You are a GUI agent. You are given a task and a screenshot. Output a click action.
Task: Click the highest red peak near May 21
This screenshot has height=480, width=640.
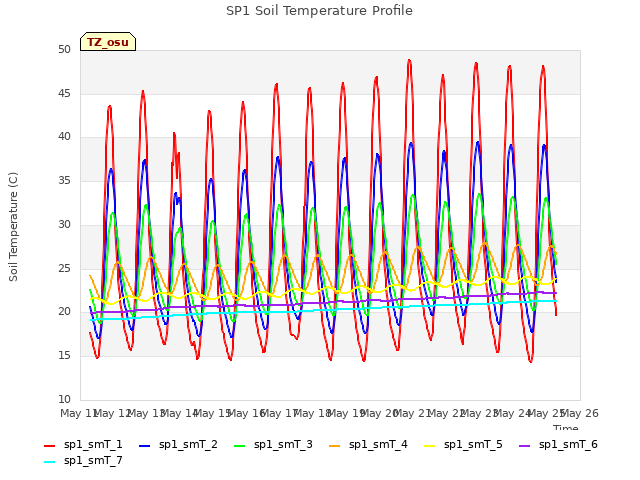pos(409,61)
